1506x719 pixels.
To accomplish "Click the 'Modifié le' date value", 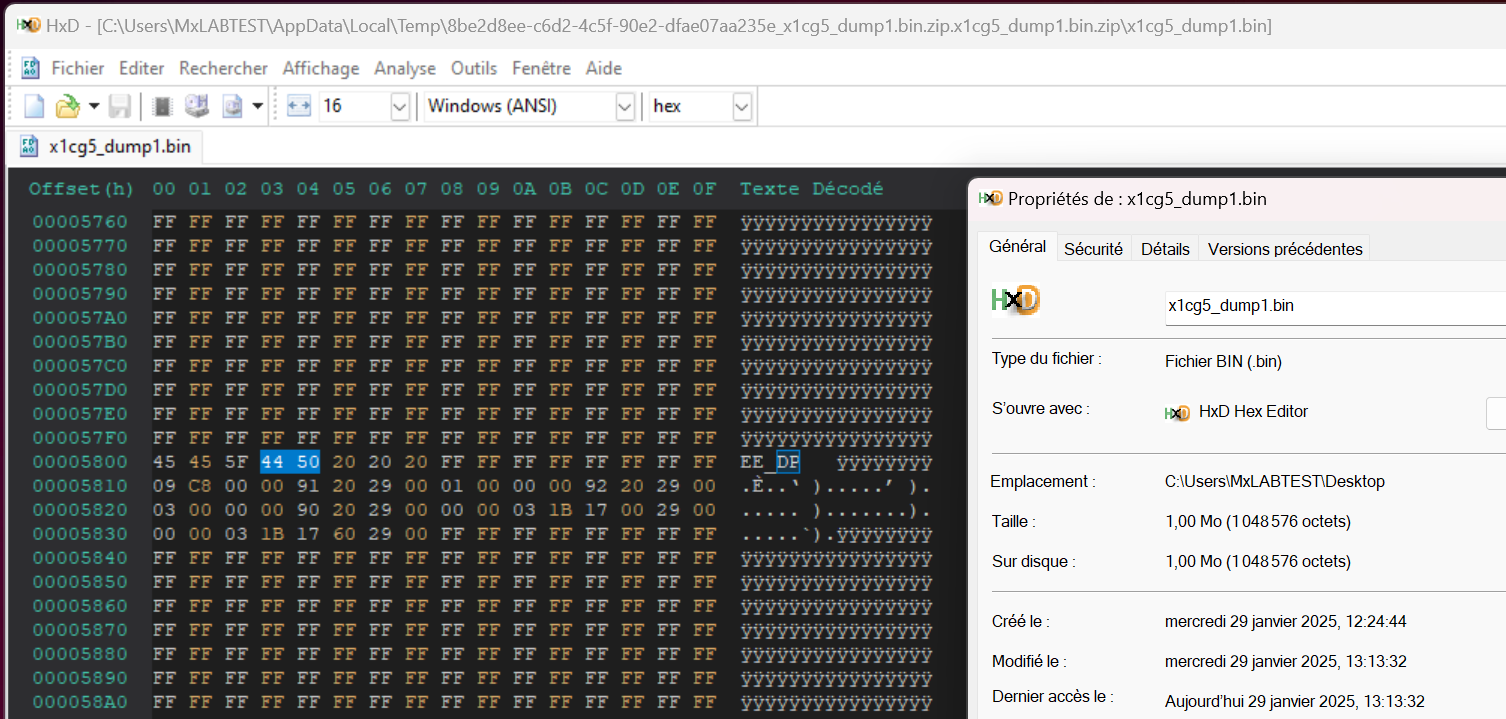I will [1286, 662].
